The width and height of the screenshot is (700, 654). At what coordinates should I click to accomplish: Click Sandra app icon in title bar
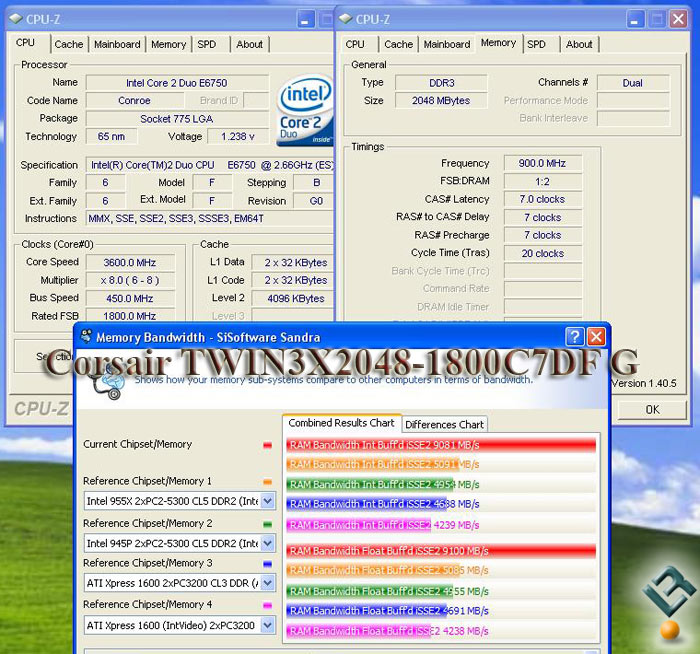86,336
